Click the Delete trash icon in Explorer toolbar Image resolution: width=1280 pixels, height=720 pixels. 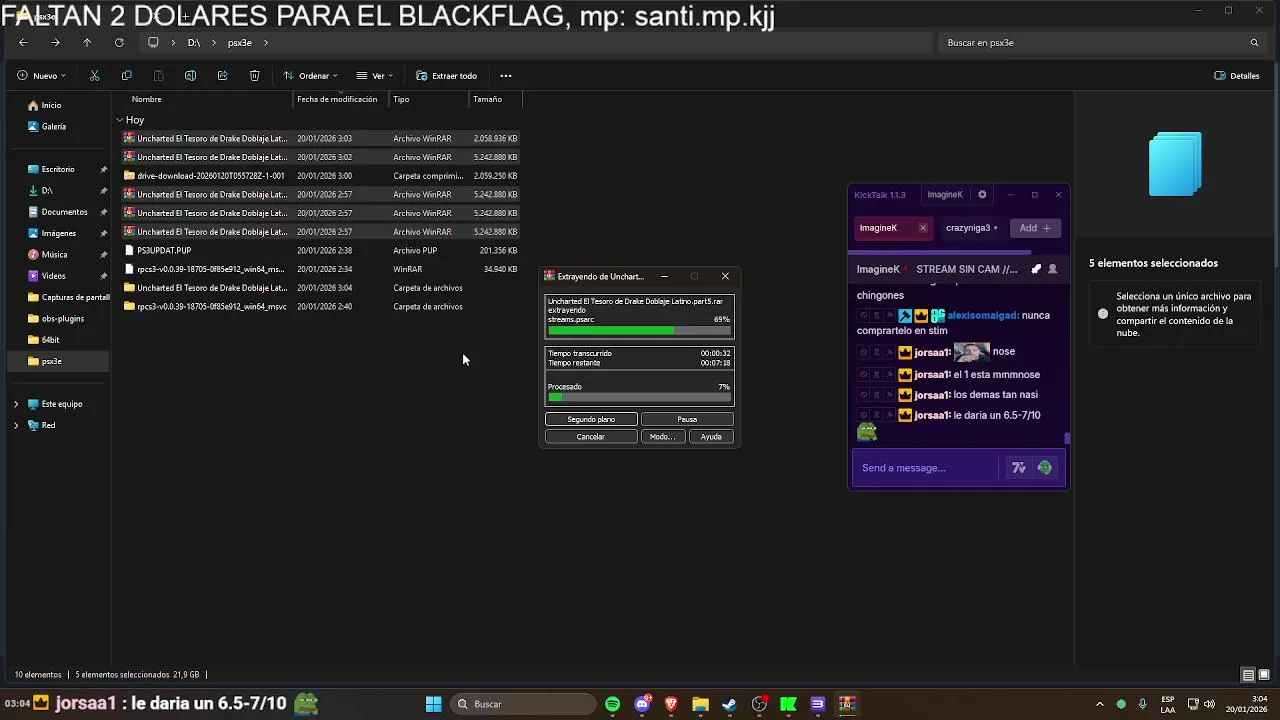[254, 76]
